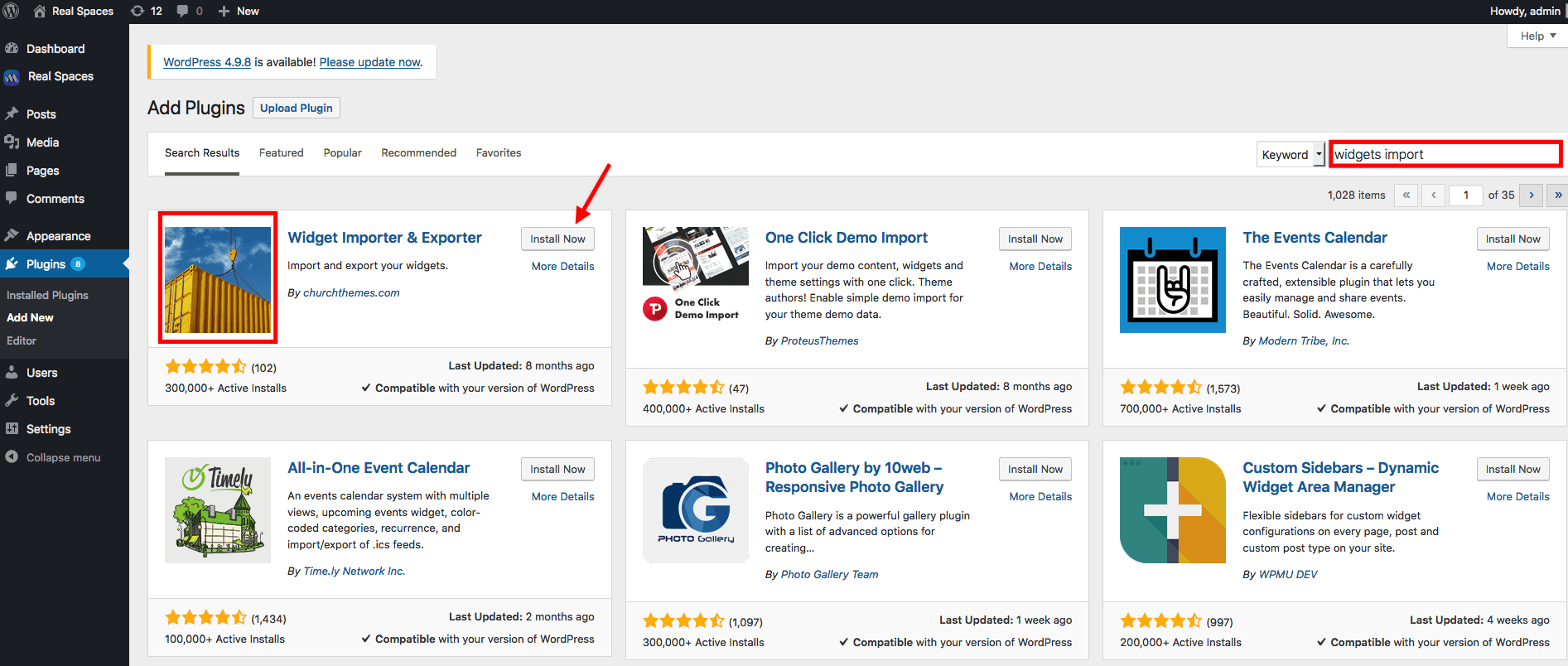This screenshot has width=1568, height=666.
Task: Switch to the Featured tab
Action: (282, 153)
